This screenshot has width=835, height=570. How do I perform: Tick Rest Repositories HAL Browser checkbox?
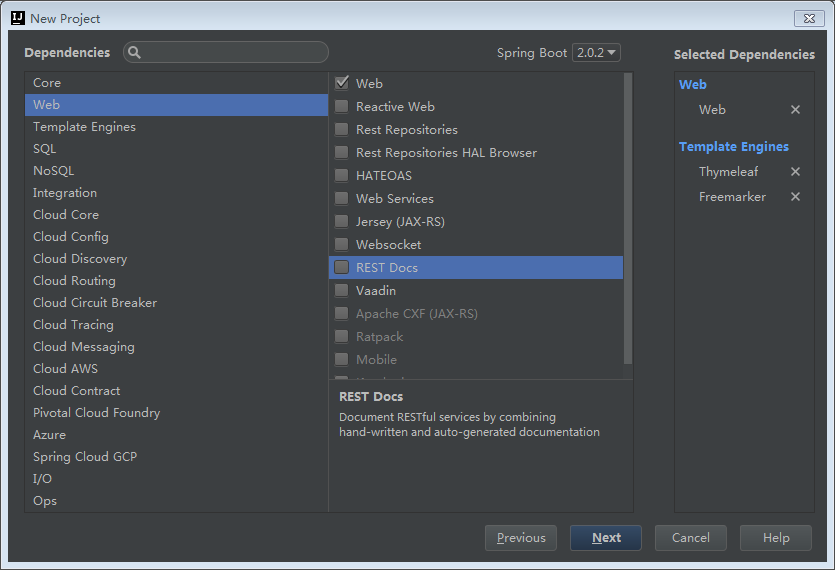pyautogui.click(x=341, y=152)
